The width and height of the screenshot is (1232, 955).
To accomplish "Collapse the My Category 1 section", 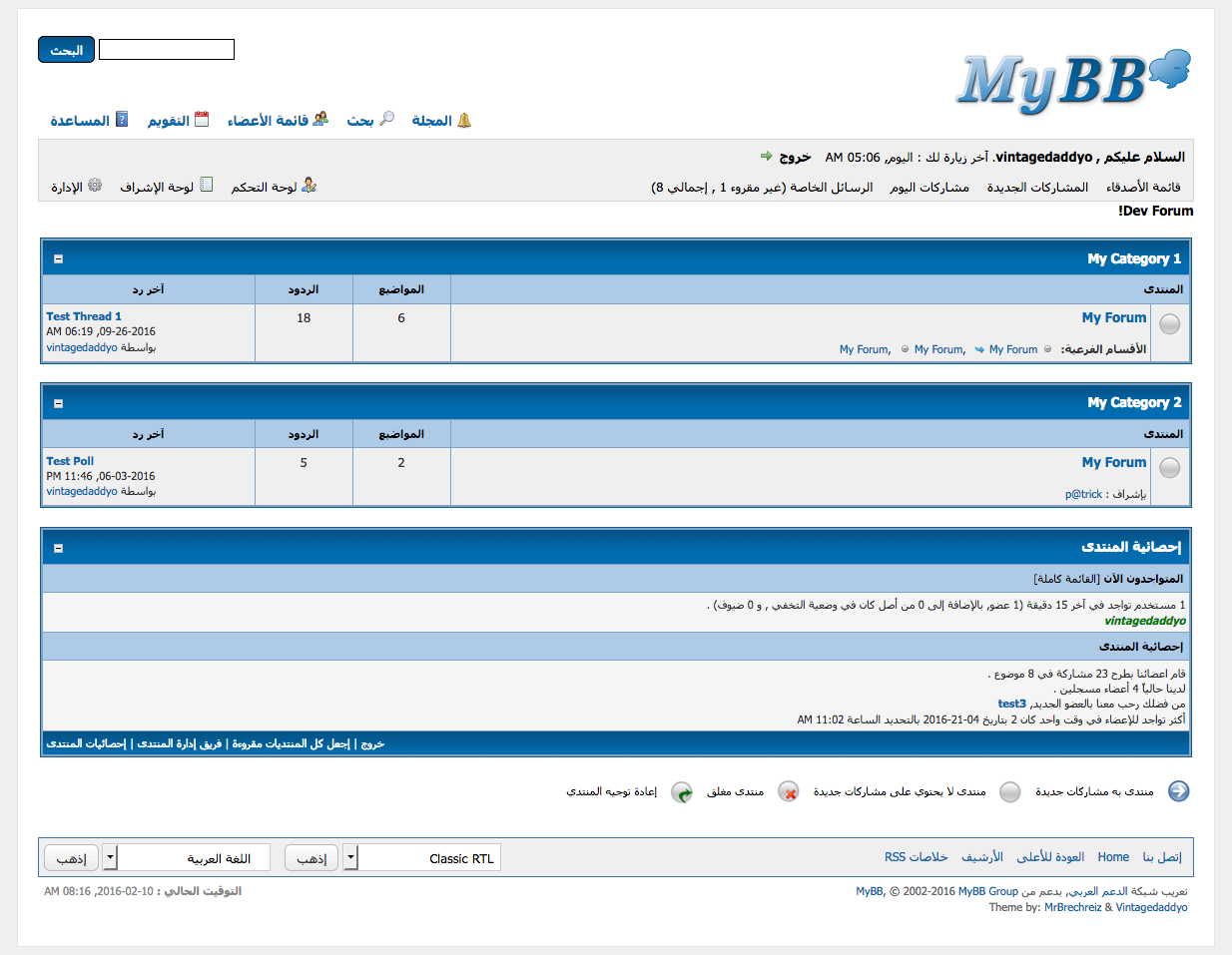I will [58, 258].
